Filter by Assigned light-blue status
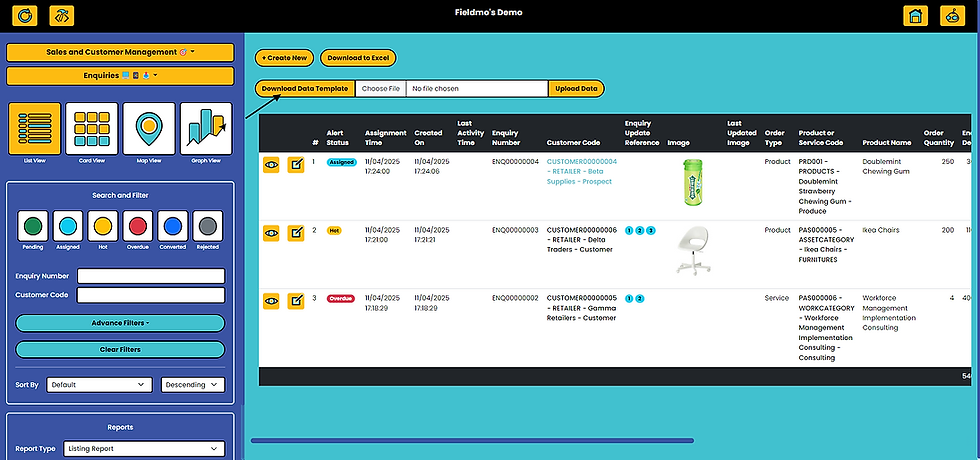980x460 pixels. pyautogui.click(x=68, y=226)
